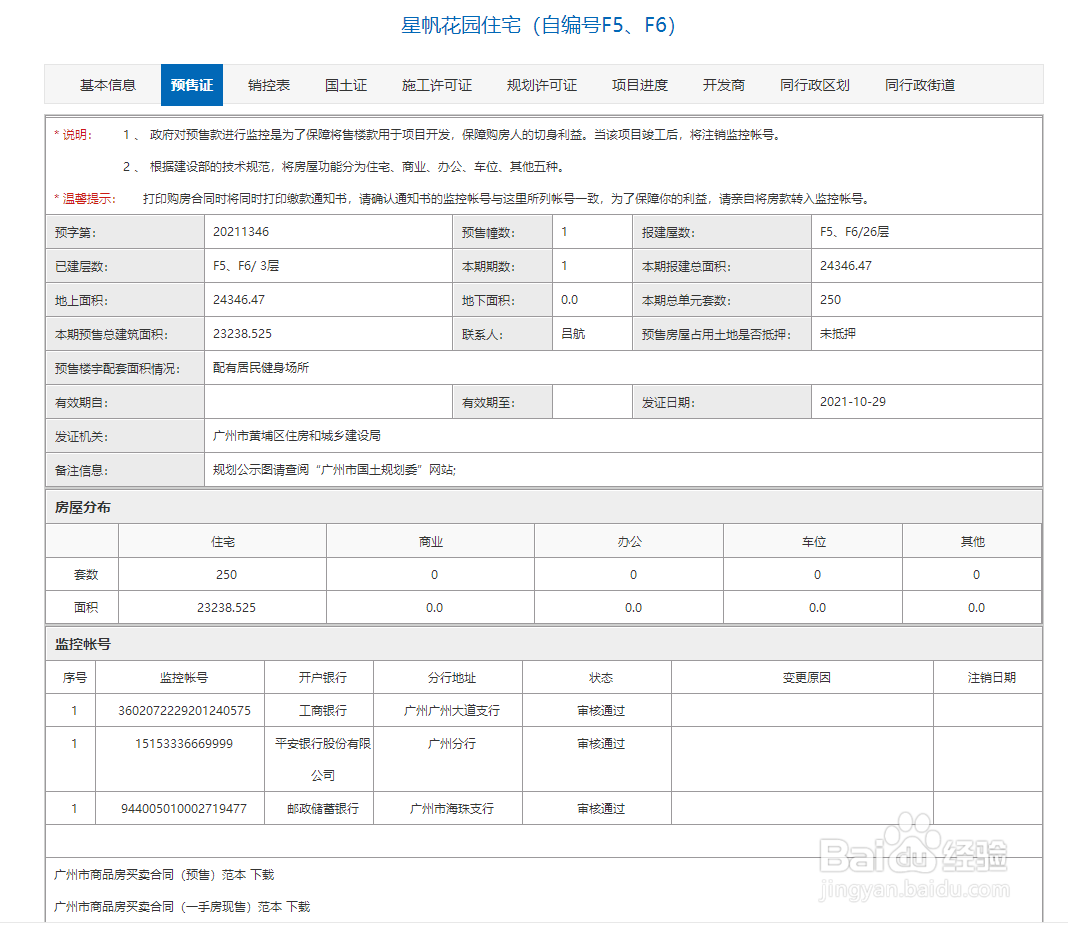The height and width of the screenshot is (926, 1068).
Task: Select the 预字第 number 20211346
Action: coord(241,232)
